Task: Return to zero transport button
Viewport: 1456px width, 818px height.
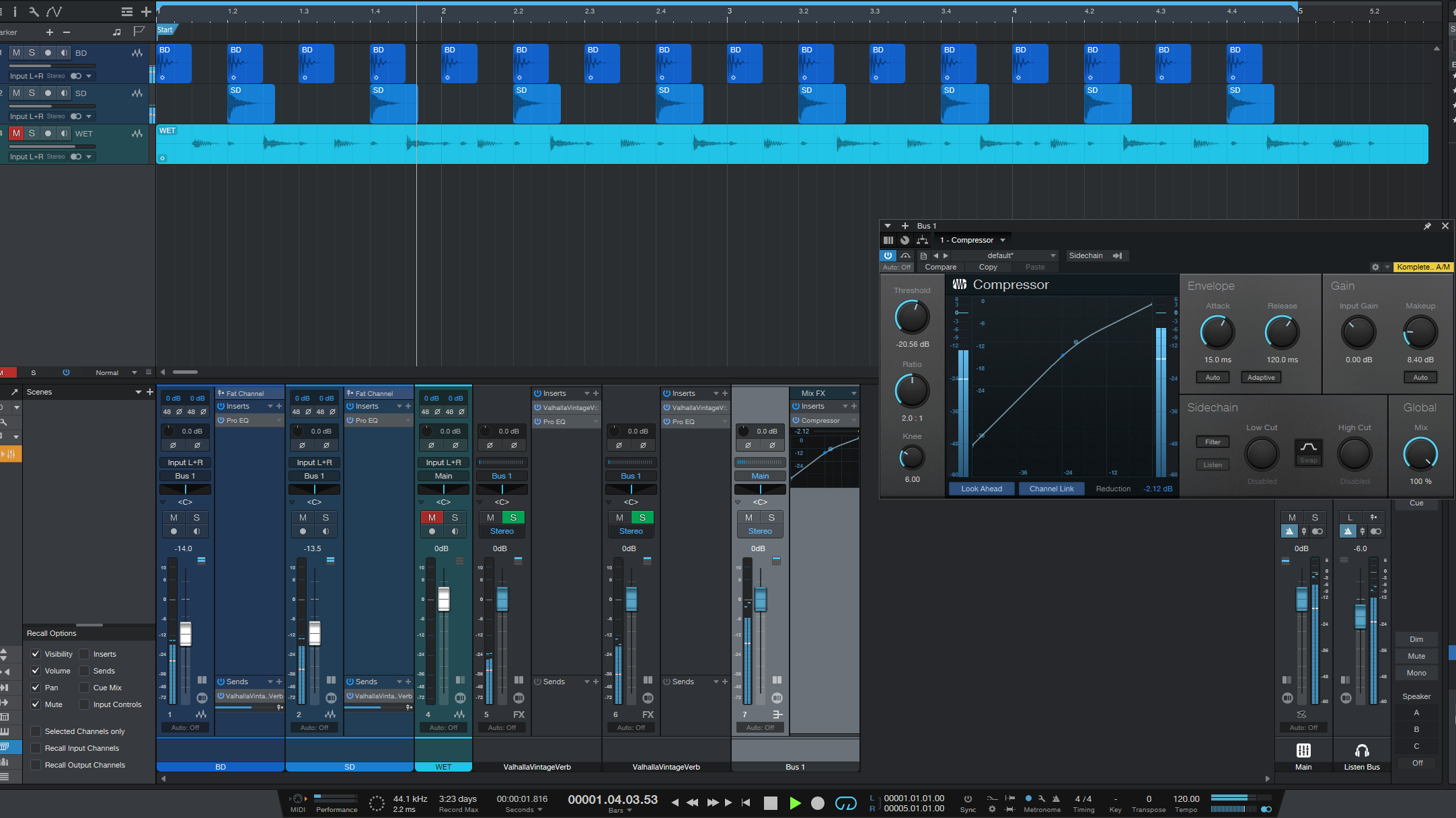Action: [746, 803]
